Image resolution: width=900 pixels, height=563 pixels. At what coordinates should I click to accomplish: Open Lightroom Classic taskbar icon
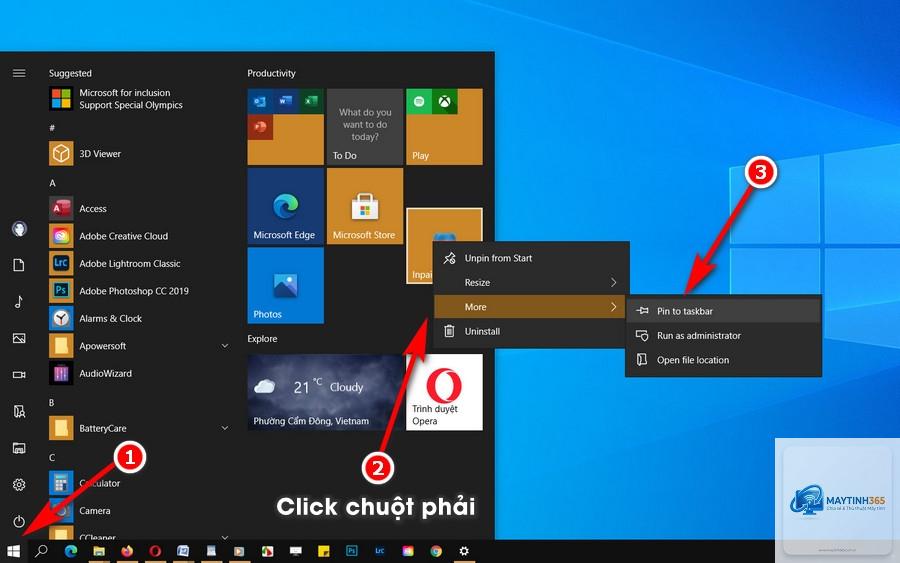coord(379,551)
